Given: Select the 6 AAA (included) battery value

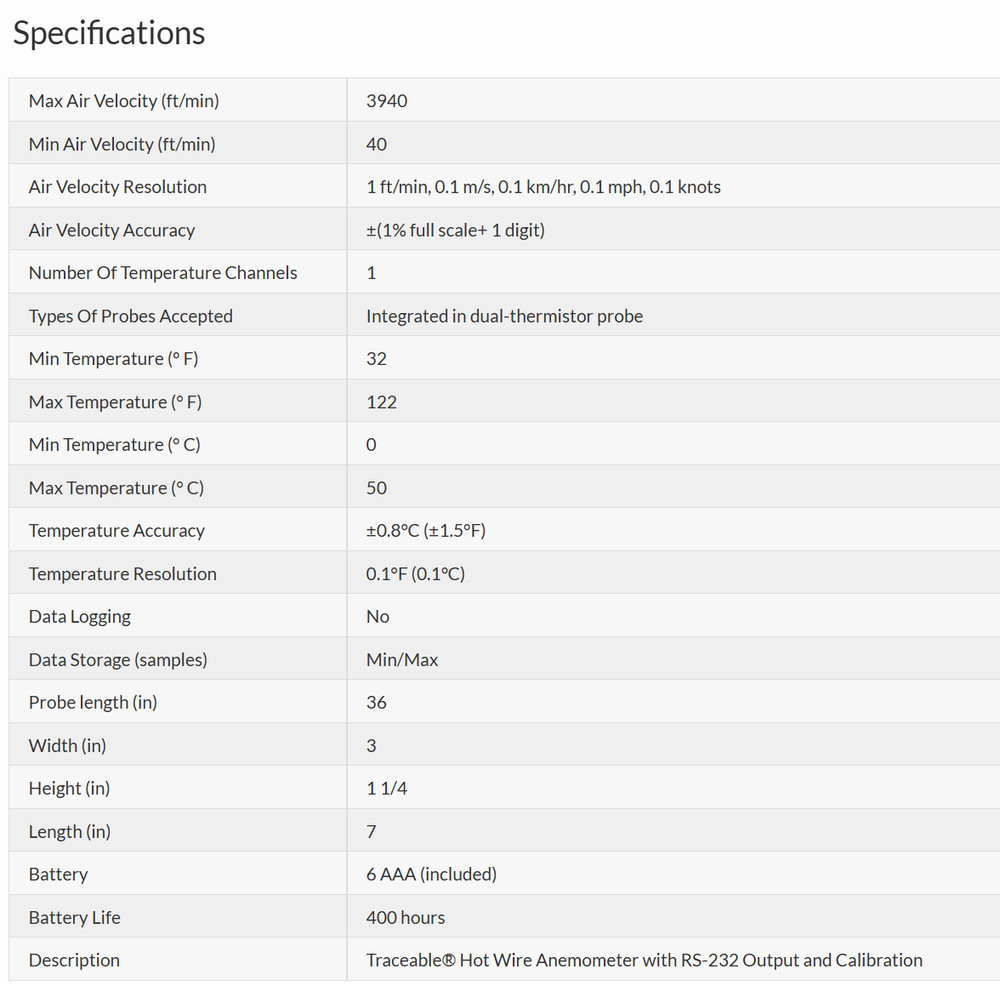Looking at the screenshot, I should coord(431,874).
